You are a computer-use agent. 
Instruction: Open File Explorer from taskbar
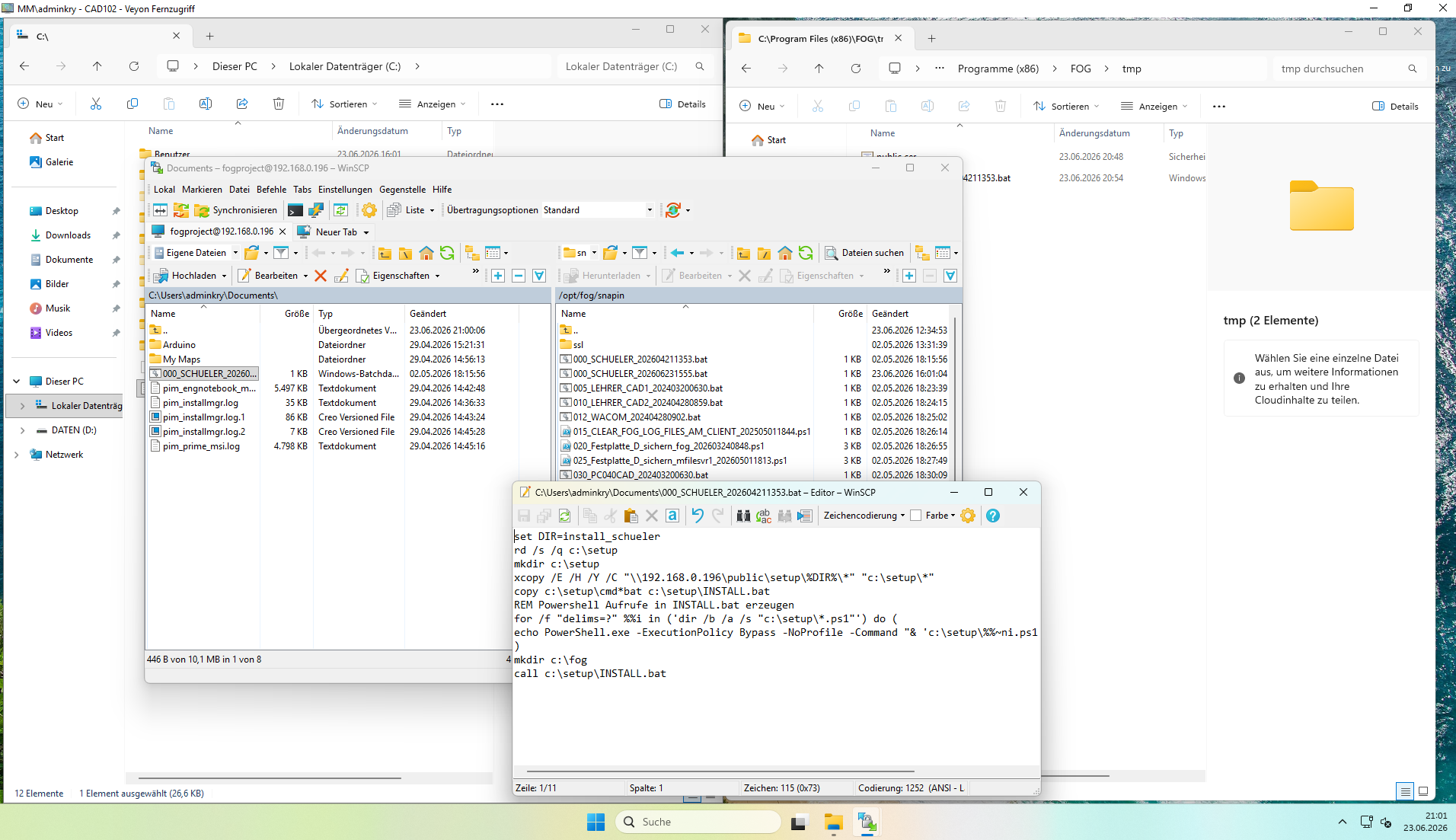click(833, 822)
